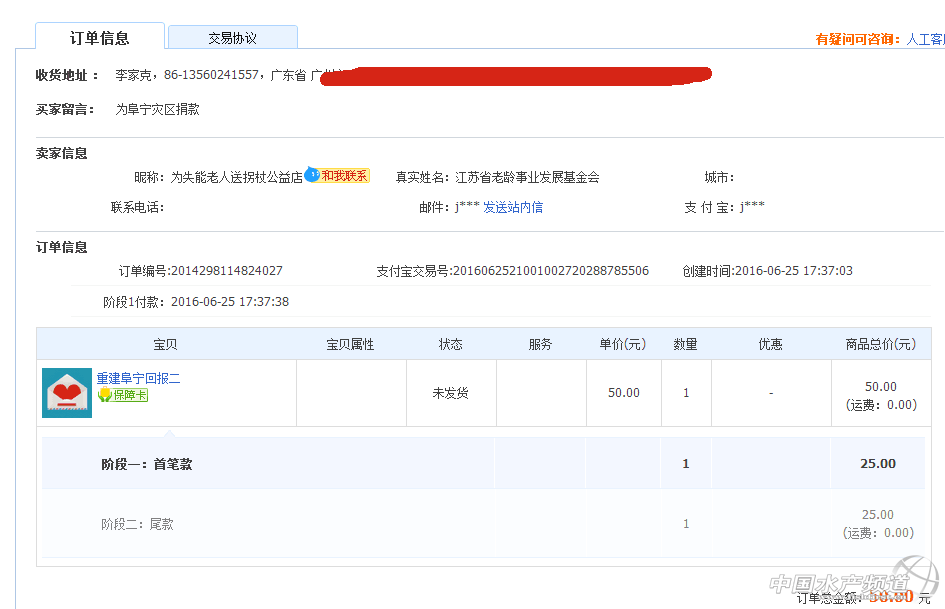Click the 阶段一：首笔款 row
Screen dimensions: 945x609
point(146,464)
